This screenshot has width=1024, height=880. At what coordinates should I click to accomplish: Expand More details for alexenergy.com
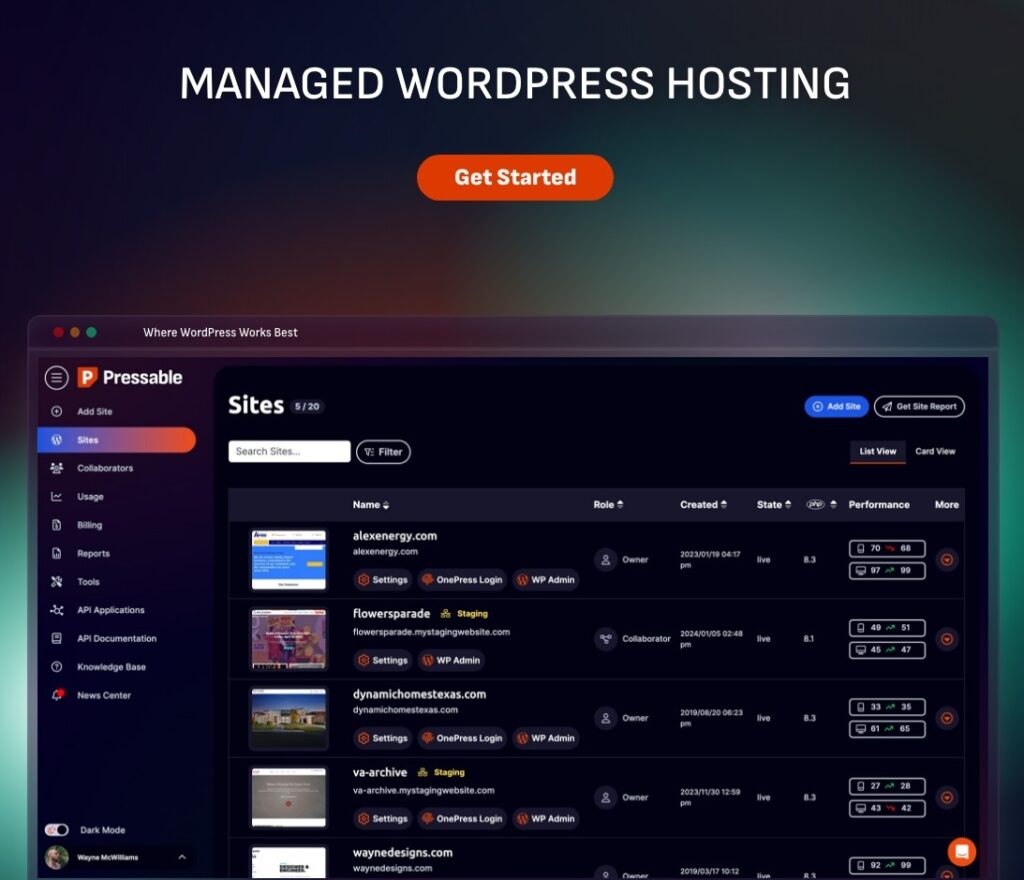point(947,560)
